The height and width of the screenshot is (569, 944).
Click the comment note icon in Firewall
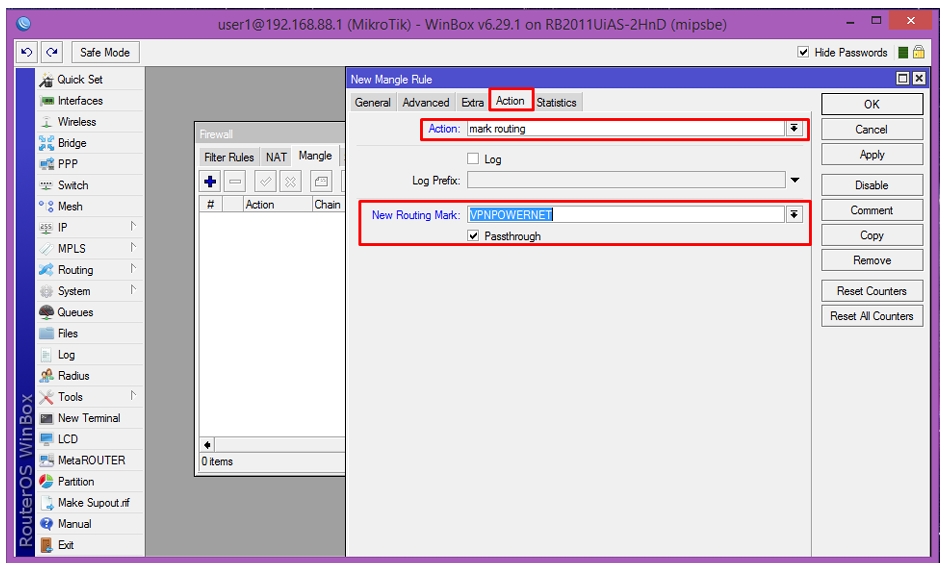point(321,181)
